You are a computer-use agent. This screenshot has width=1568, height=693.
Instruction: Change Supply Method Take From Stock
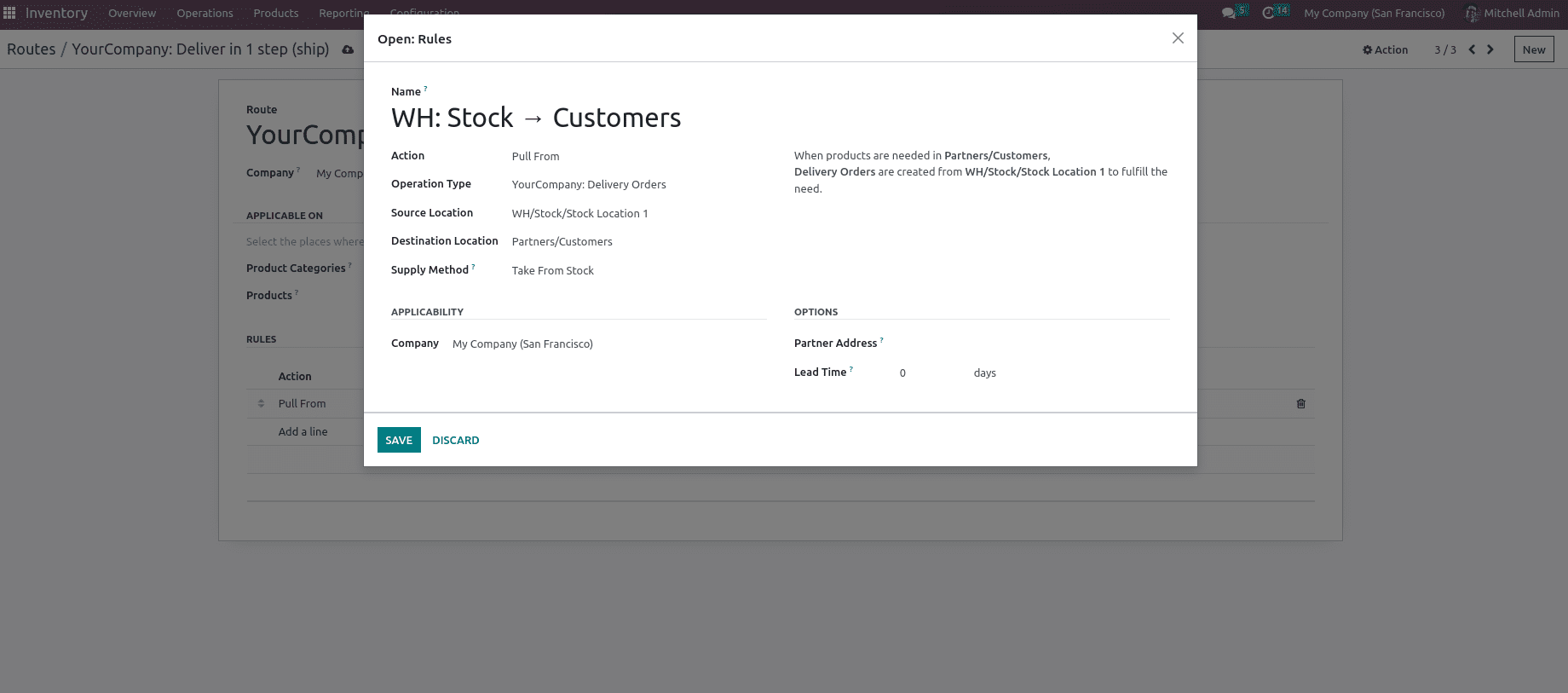click(x=639, y=270)
